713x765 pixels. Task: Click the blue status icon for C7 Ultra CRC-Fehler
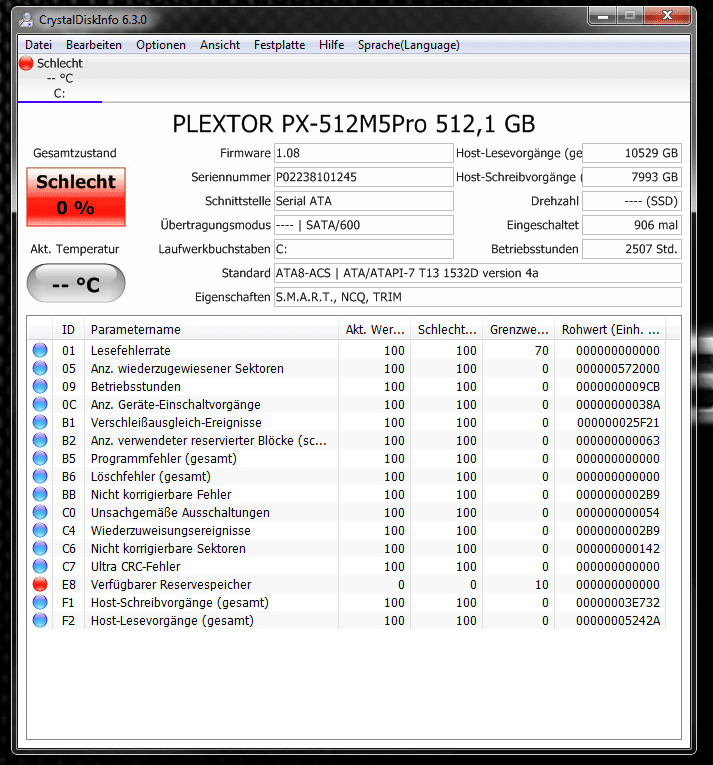pyautogui.click(x=40, y=566)
